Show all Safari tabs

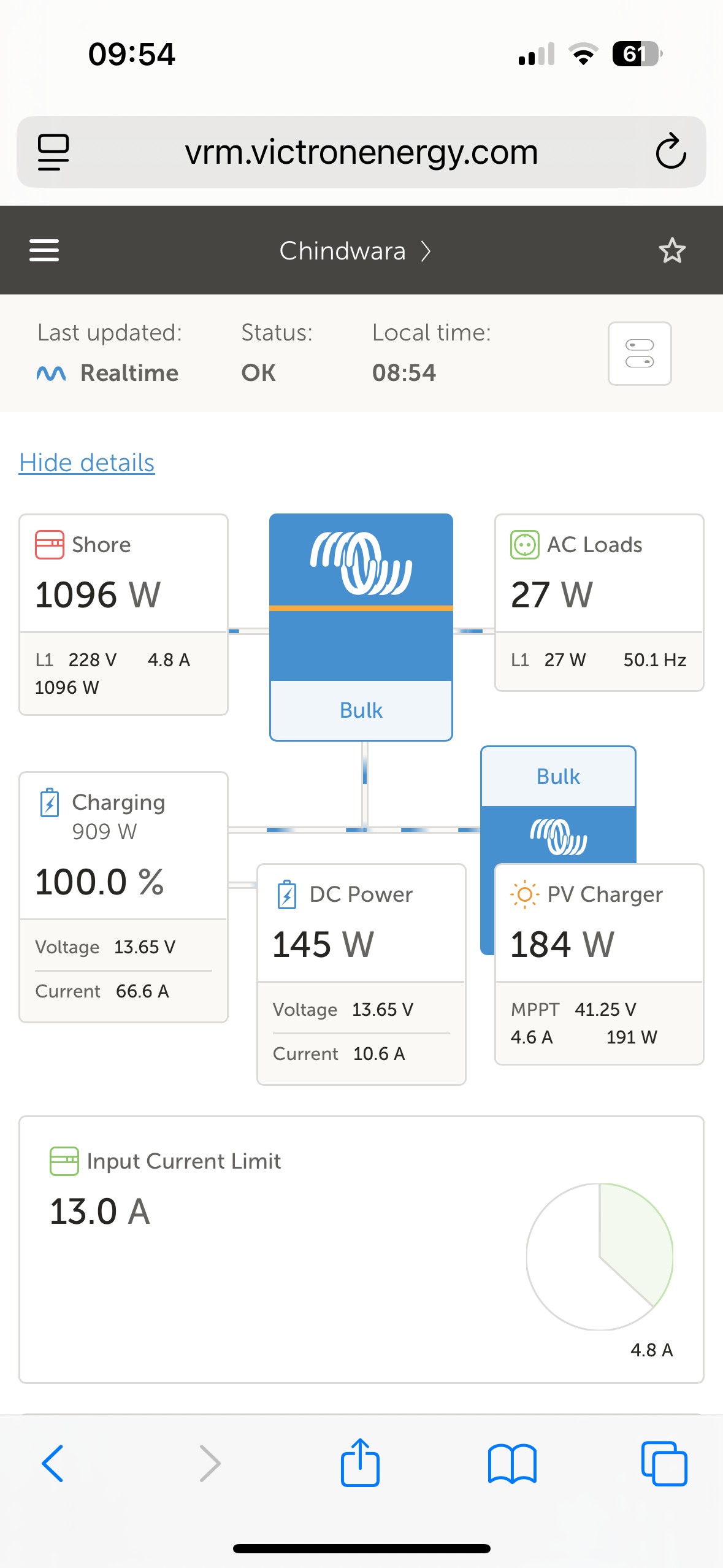click(x=664, y=1464)
